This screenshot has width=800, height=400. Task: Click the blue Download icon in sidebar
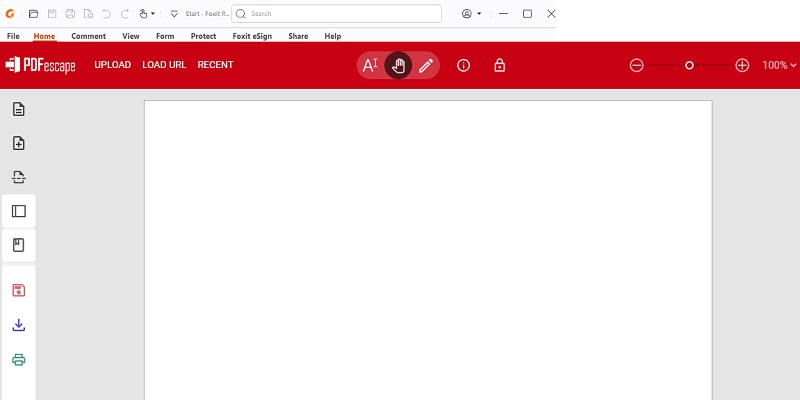19,325
